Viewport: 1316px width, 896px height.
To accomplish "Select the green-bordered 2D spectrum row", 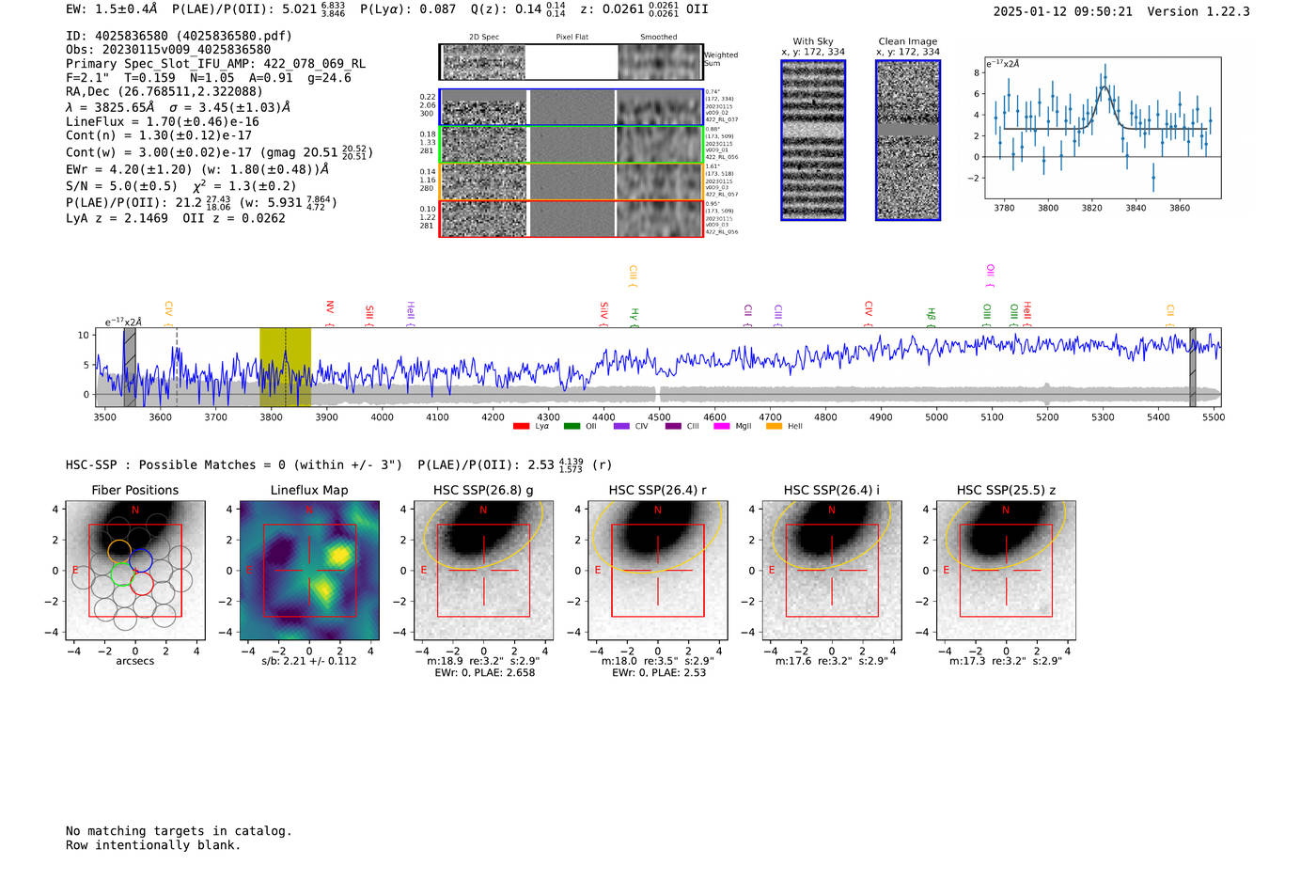I will point(572,145).
